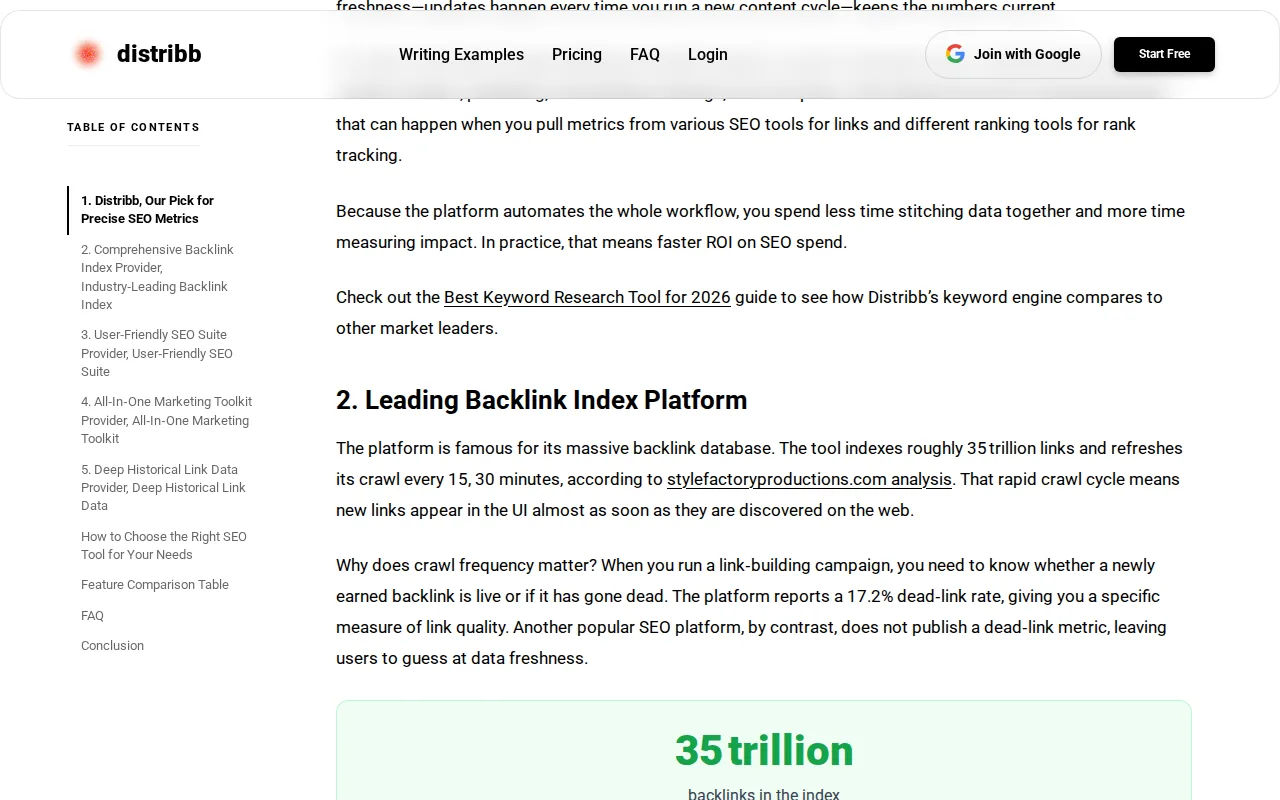Open the distribb home brand name
This screenshot has width=1280, height=800.
[159, 54]
